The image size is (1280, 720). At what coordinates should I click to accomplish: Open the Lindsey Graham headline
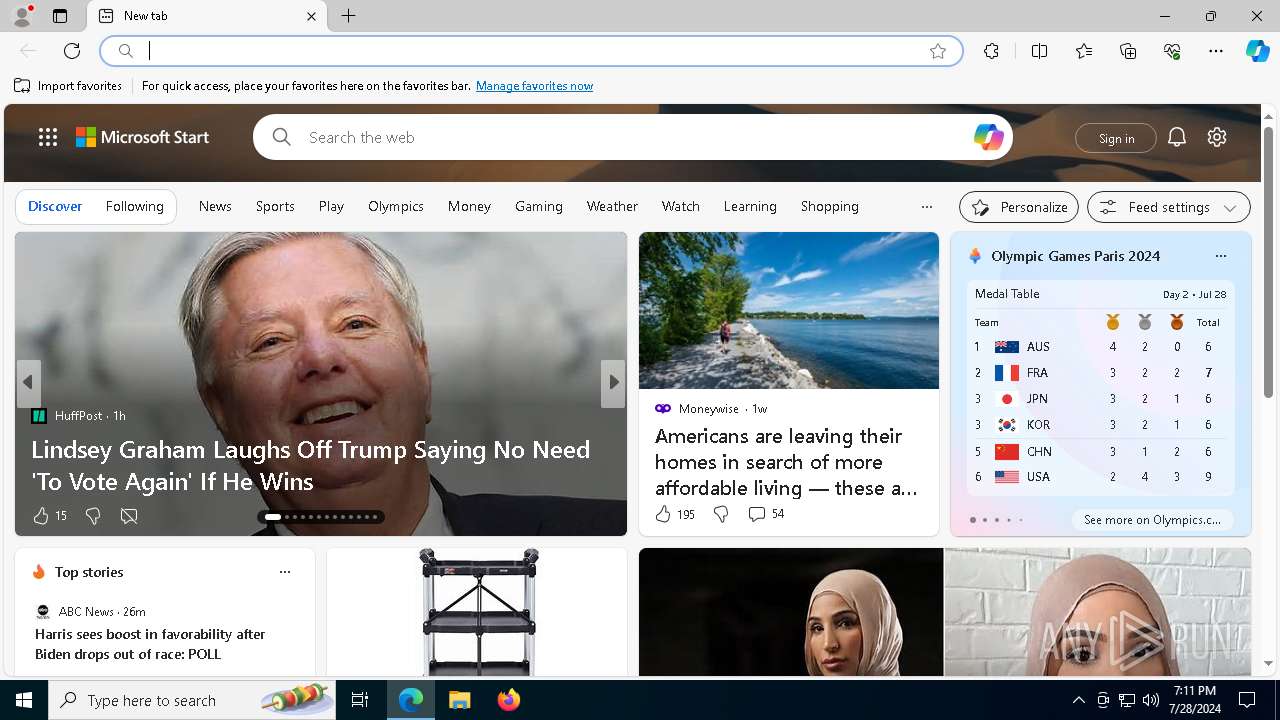[x=311, y=465]
